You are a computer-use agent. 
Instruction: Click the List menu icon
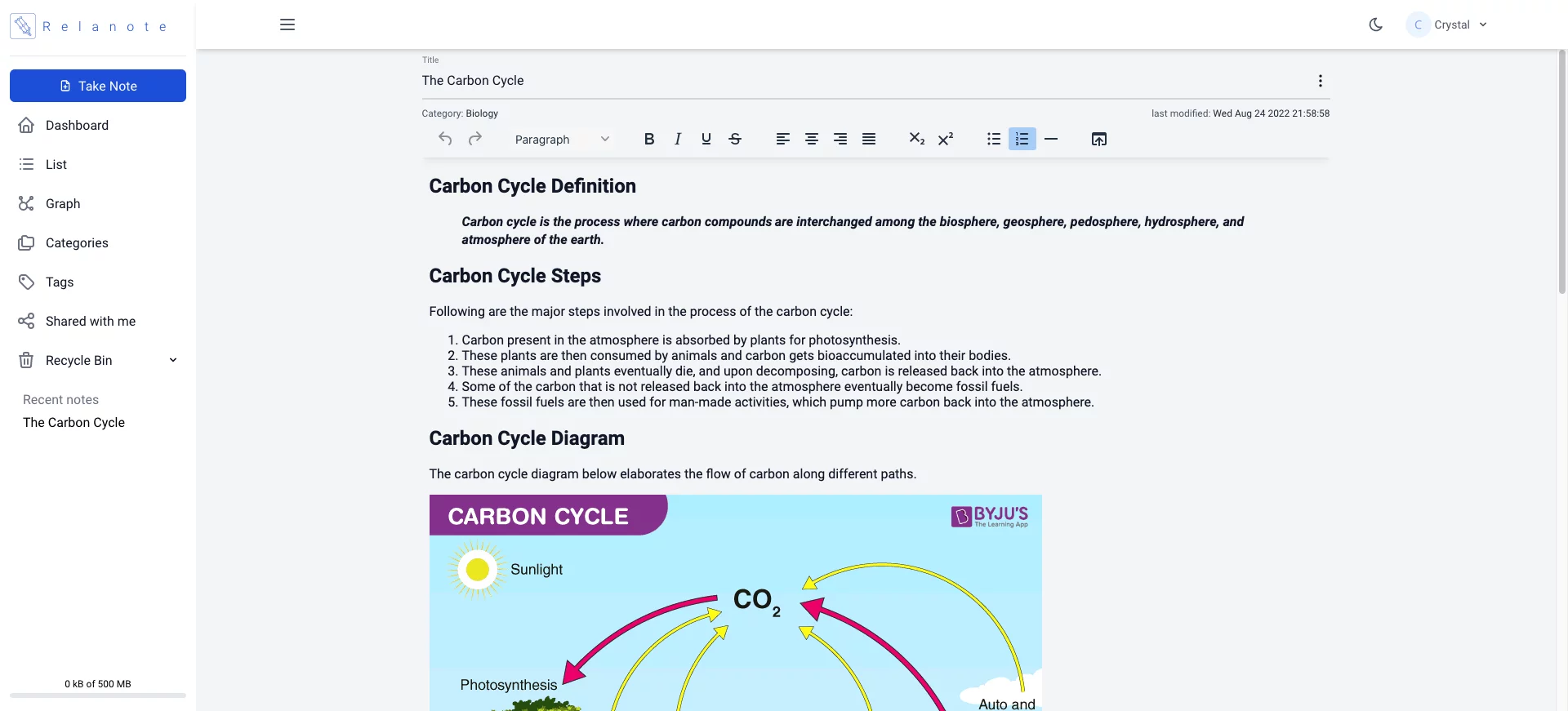tap(26, 164)
